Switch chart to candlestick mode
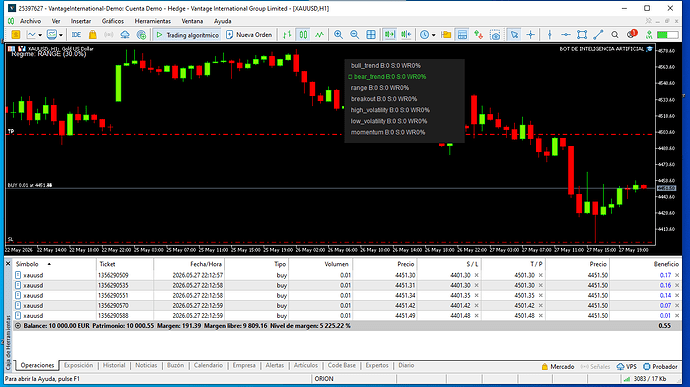690x387 pixels. pyautogui.click(x=303, y=34)
